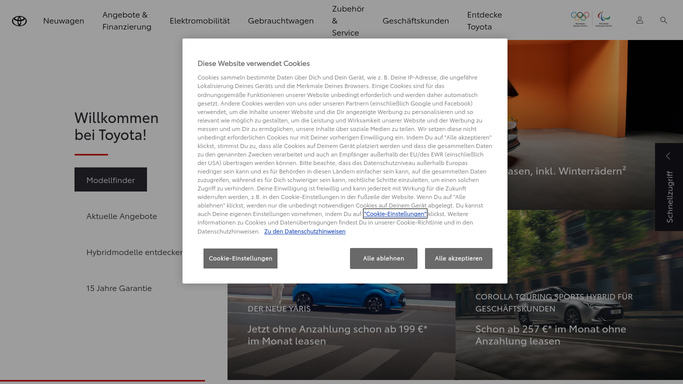The height and width of the screenshot is (384, 683).
Task: Open the Gebrauchtwagen menu
Action: (281, 20)
